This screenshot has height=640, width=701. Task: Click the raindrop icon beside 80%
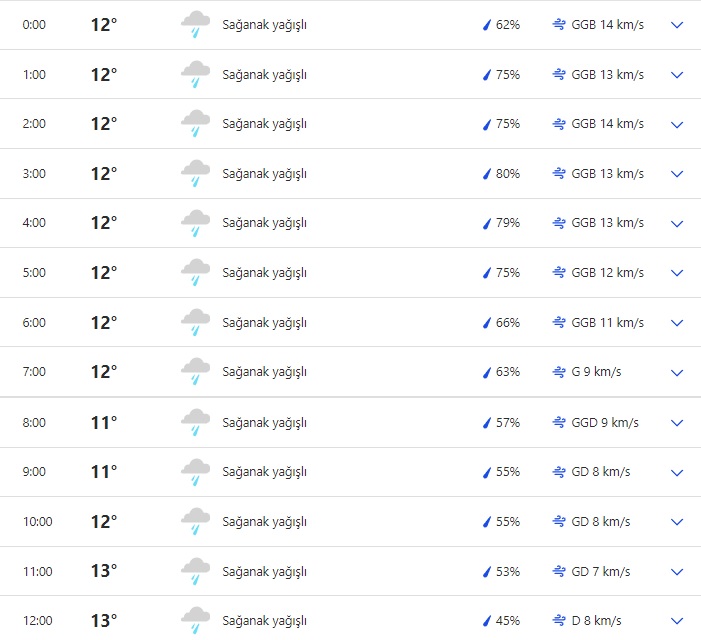[x=487, y=174]
